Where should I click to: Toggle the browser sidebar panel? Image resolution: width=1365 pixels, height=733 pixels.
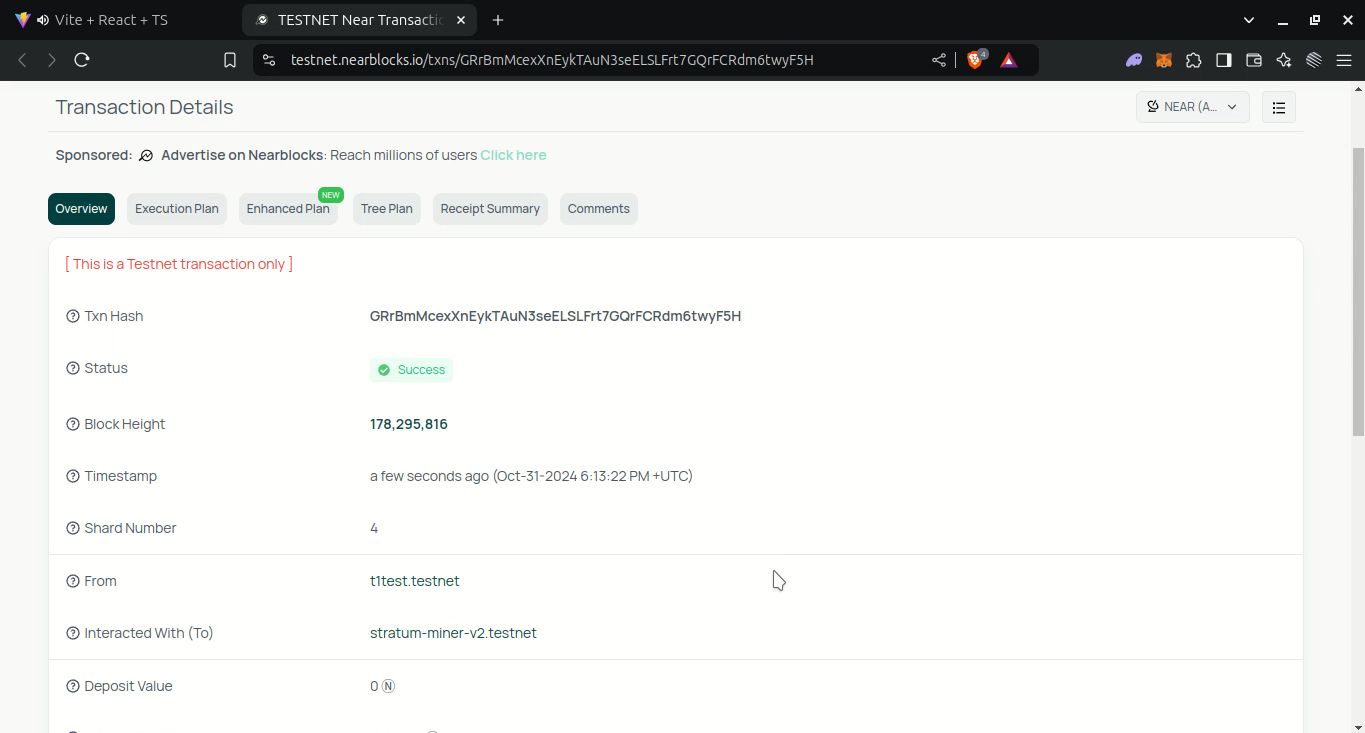[1223, 60]
